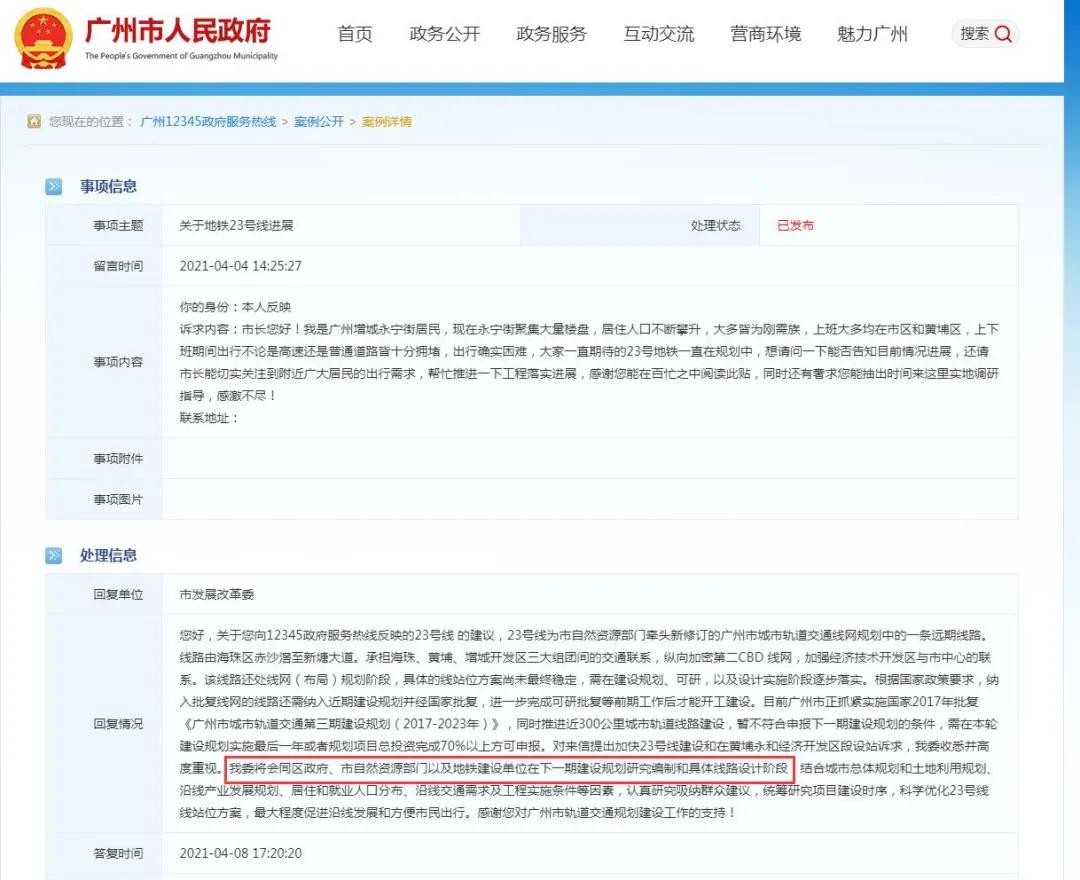Click the 事项信息 section arrow icon
Screen dimensions: 1080x880
click(x=54, y=187)
